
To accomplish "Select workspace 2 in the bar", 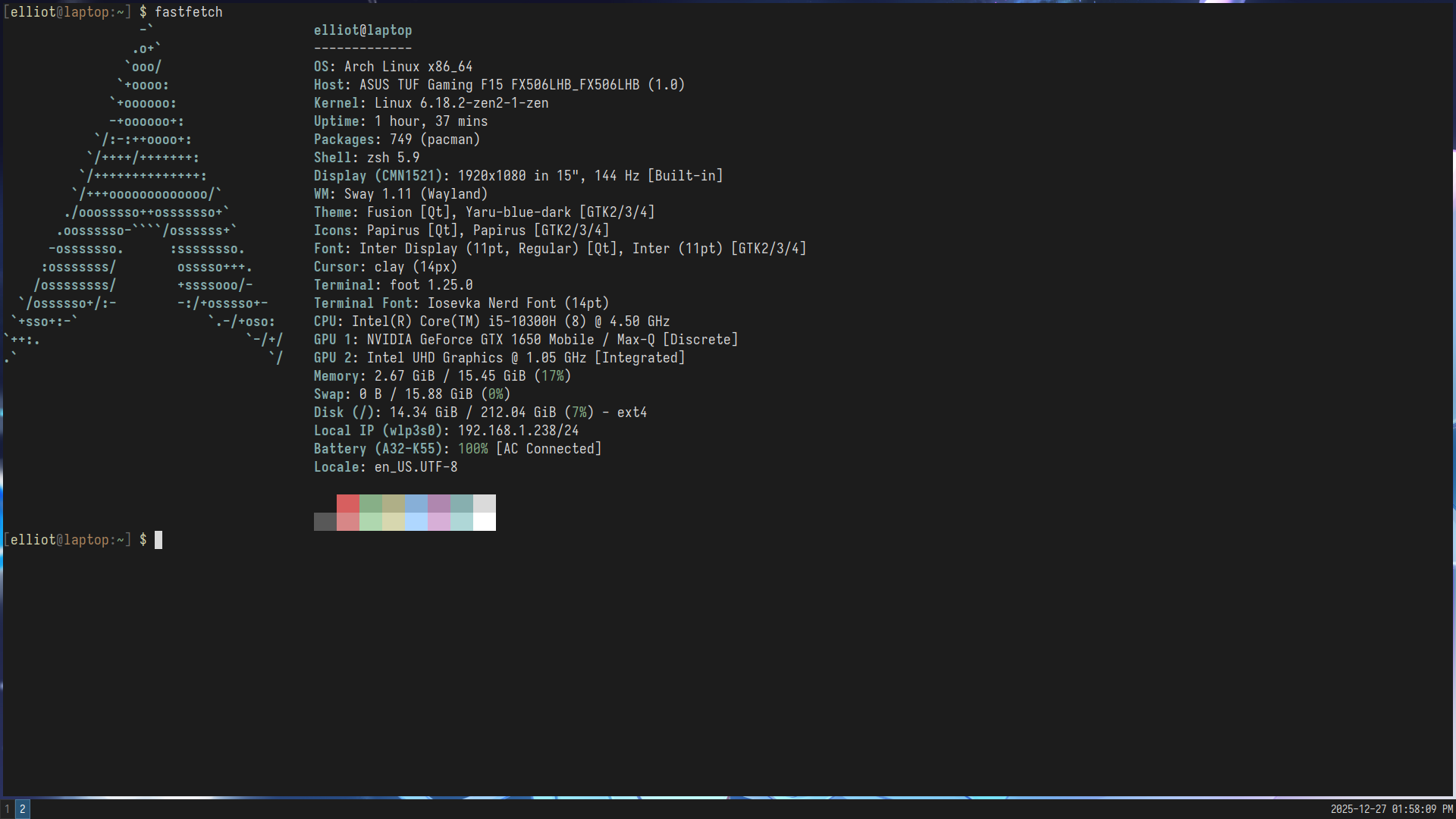I will point(23,809).
